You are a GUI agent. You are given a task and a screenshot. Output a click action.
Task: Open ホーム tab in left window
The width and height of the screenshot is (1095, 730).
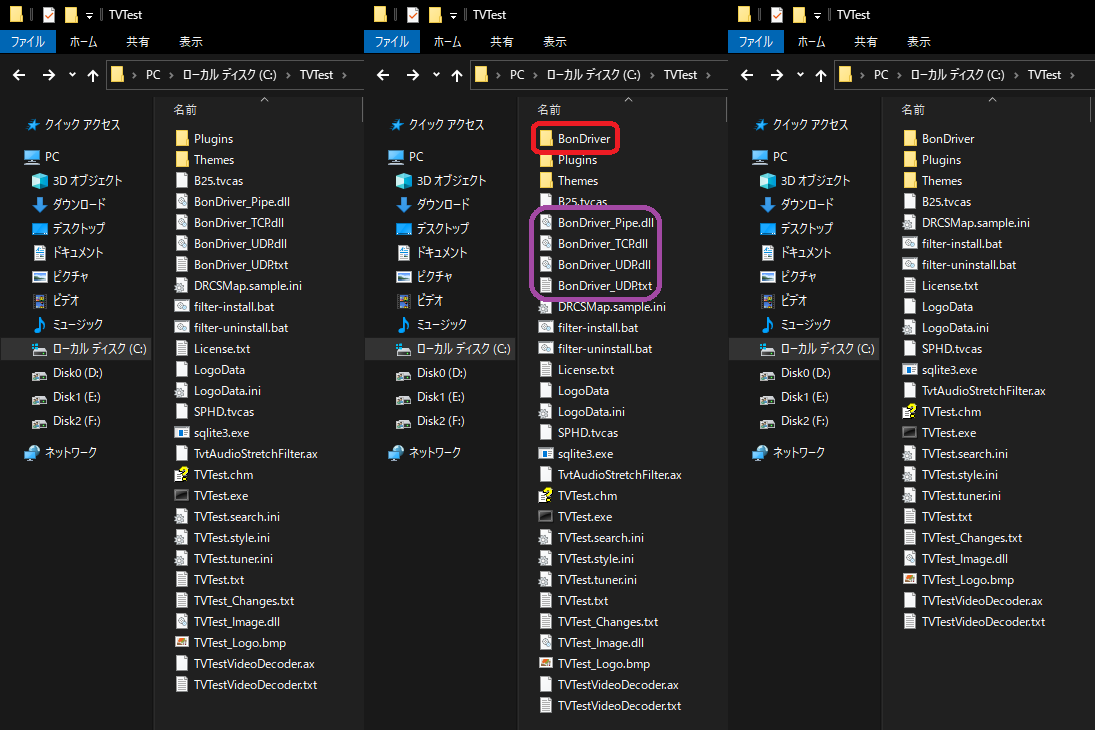(x=84, y=42)
